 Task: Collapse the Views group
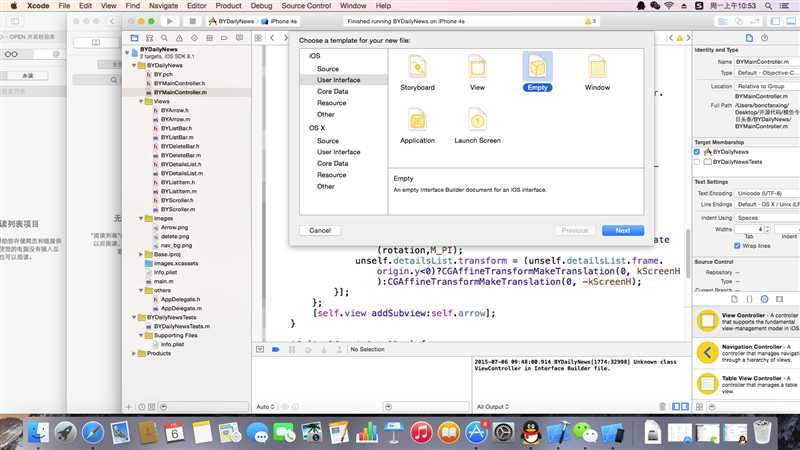tap(141, 102)
